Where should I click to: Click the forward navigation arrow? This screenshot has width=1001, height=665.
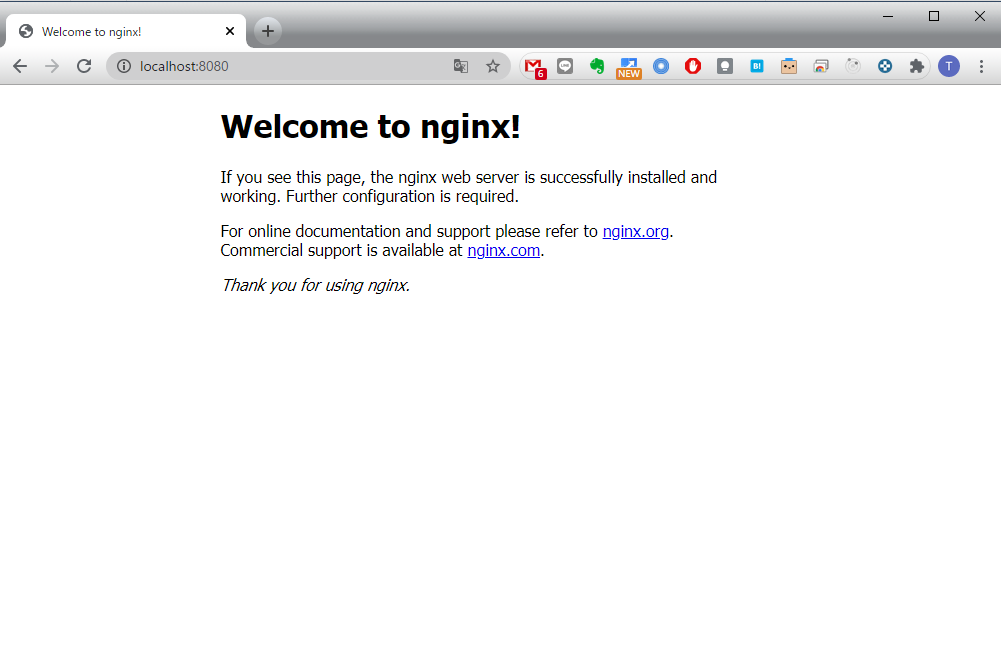point(52,66)
